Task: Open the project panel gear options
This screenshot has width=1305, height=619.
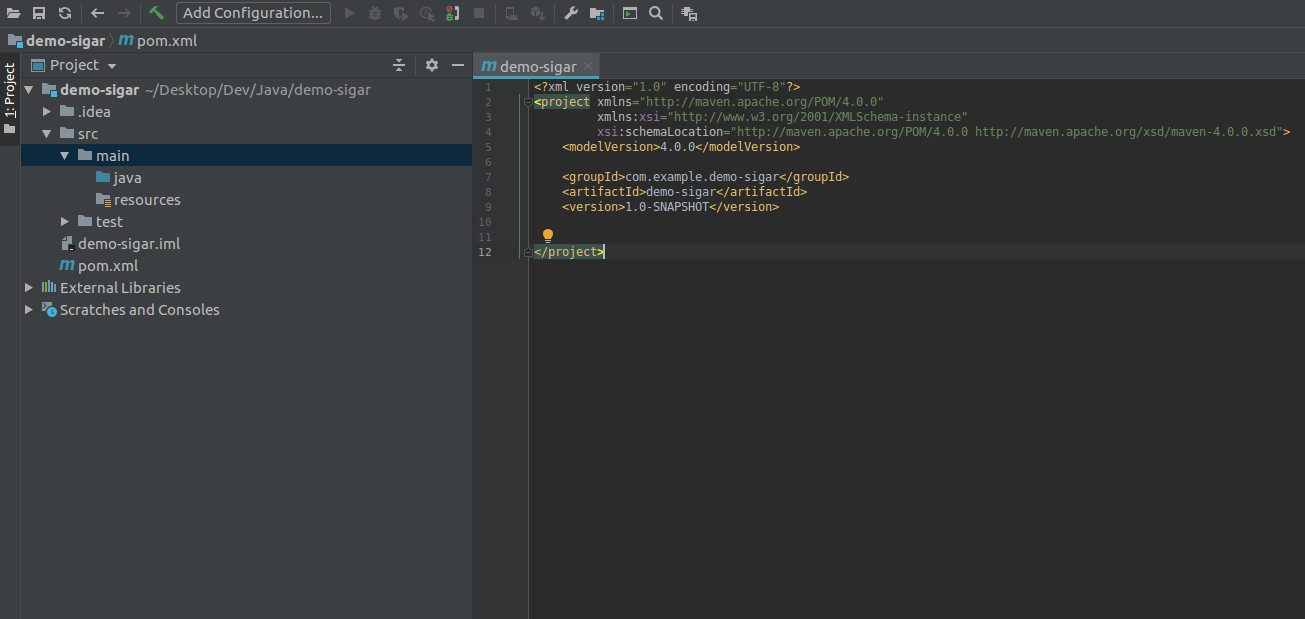Action: 432,65
